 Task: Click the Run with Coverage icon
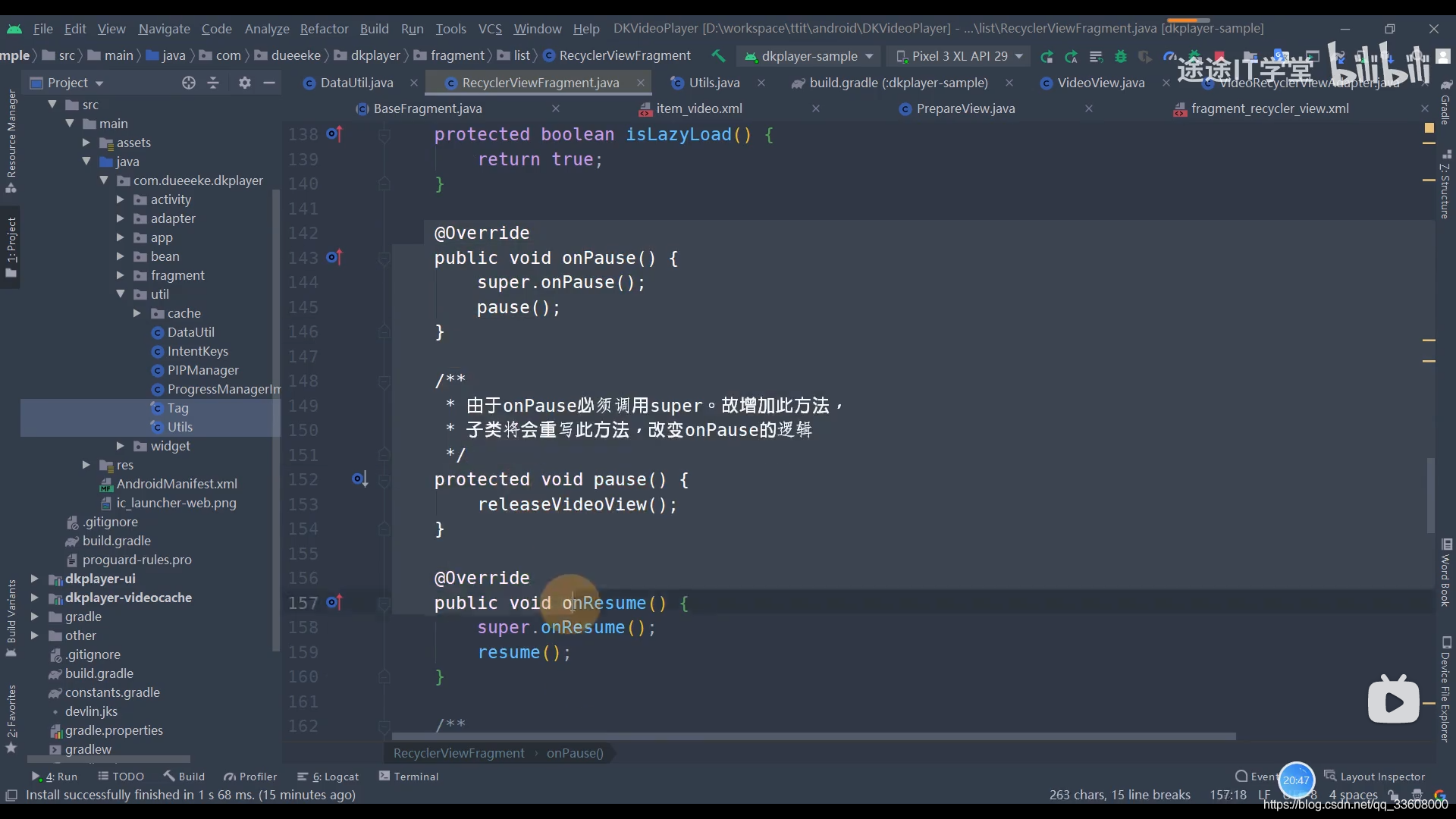(1145, 56)
